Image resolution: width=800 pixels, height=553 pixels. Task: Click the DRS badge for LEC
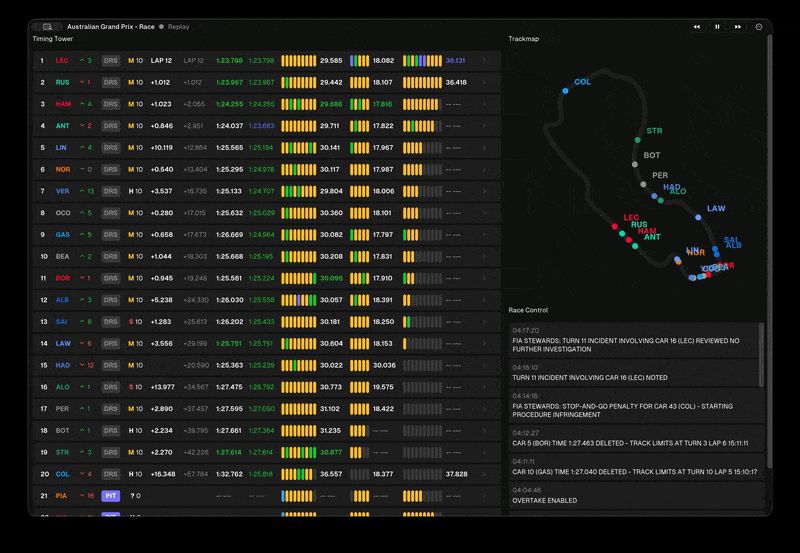pos(111,61)
